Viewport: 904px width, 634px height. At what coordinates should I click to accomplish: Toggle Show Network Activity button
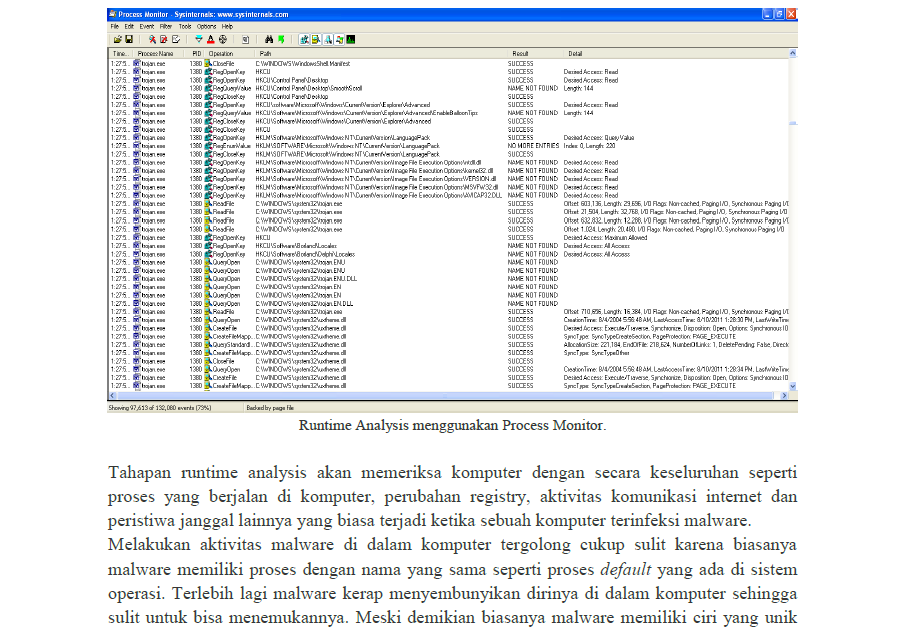[x=328, y=39]
